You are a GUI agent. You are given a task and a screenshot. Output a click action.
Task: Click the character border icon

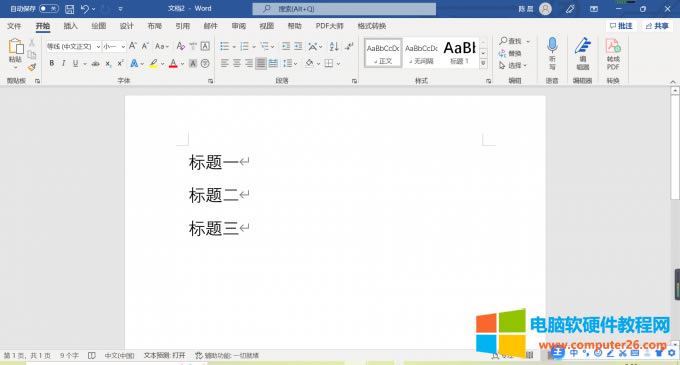pyautogui.click(x=205, y=46)
